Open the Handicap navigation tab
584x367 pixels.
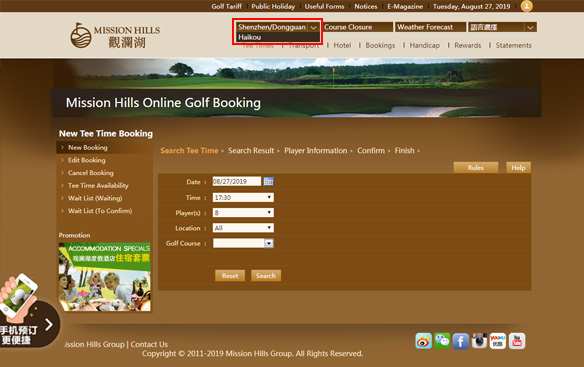(x=425, y=45)
